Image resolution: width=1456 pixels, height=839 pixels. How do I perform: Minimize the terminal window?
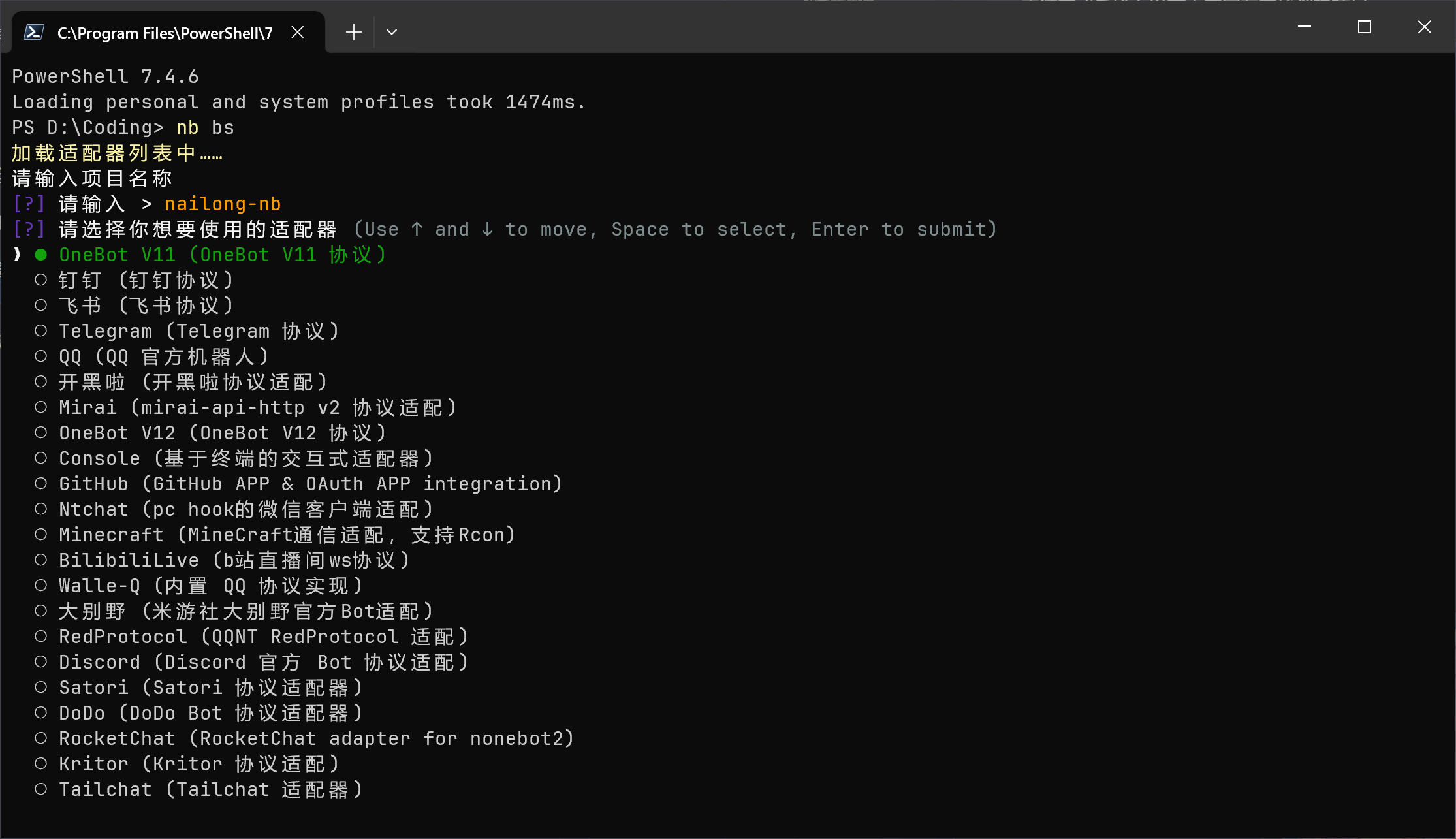pos(1305,27)
